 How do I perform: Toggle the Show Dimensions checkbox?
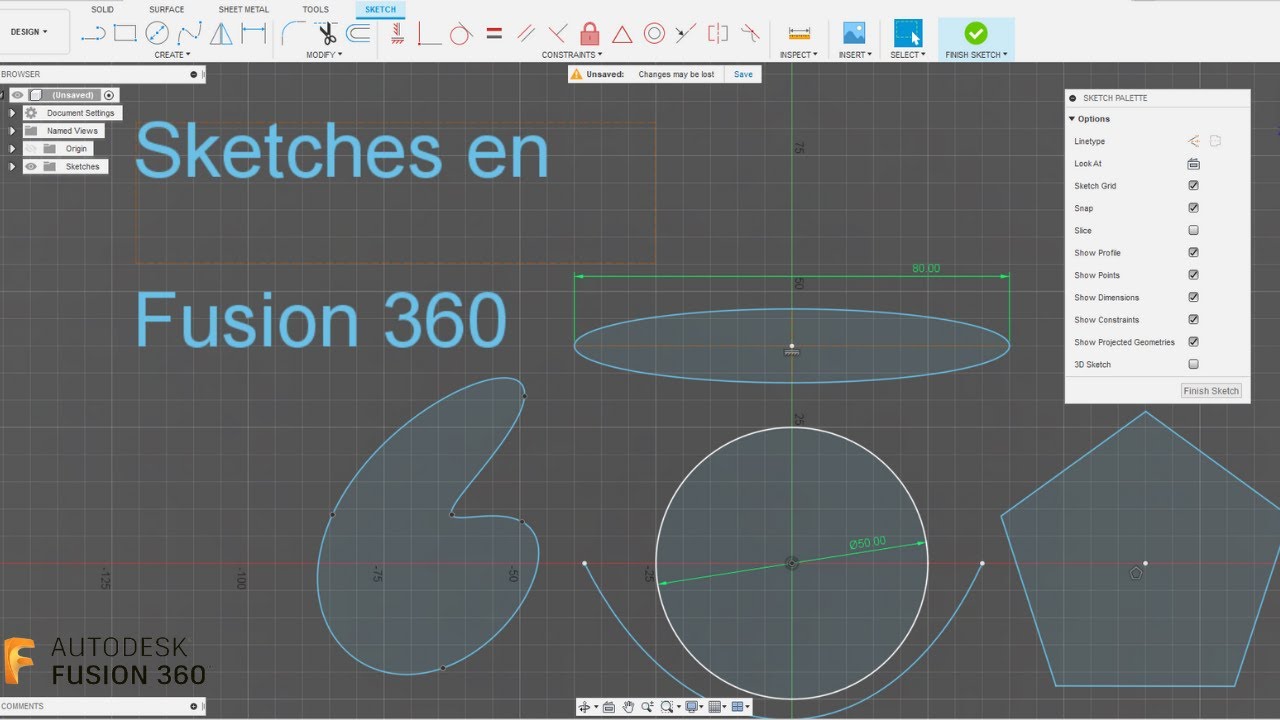(1193, 297)
